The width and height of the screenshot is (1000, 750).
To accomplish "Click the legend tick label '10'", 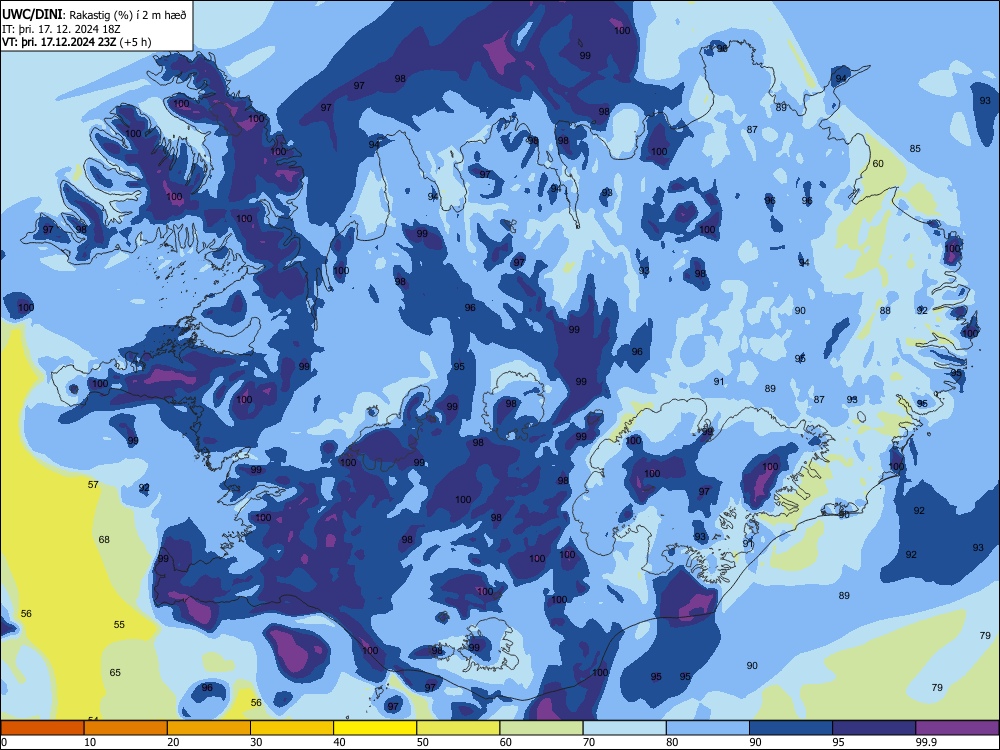I will coord(90,742).
